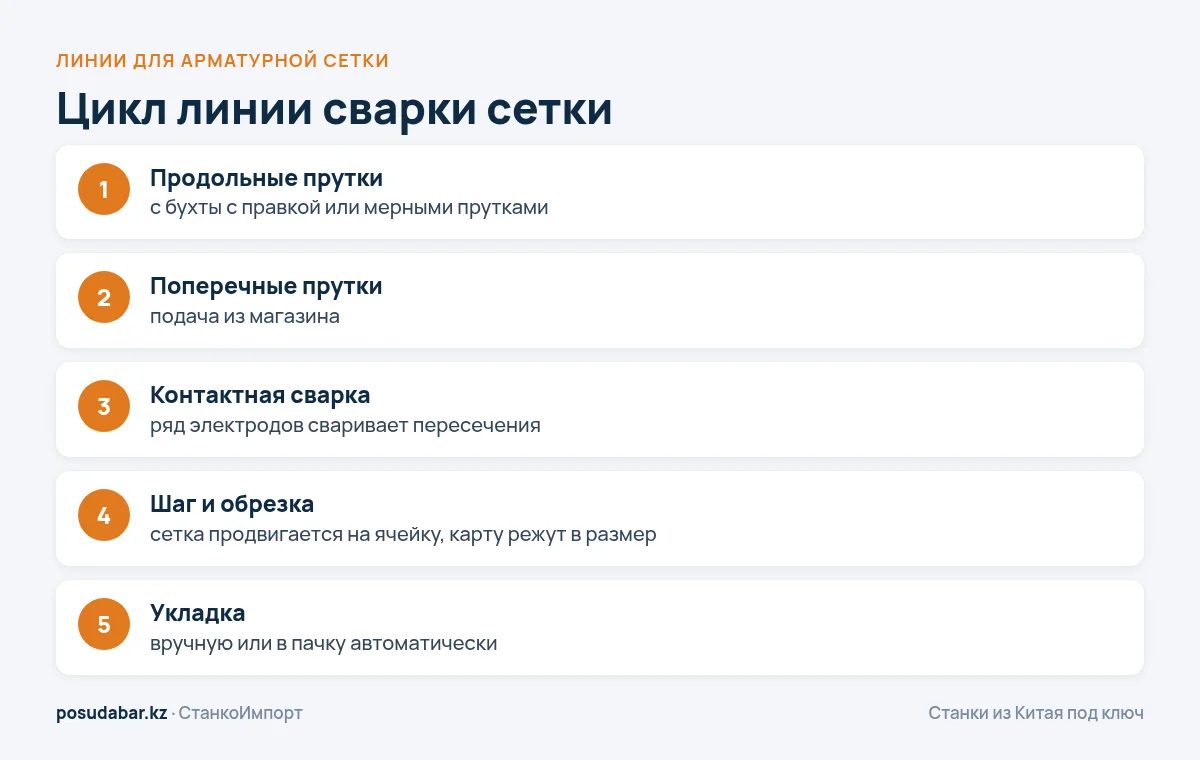Click the 'Станки из Китая под ключ' footer text
Image resolution: width=1200 pixels, height=760 pixels.
tap(1036, 713)
